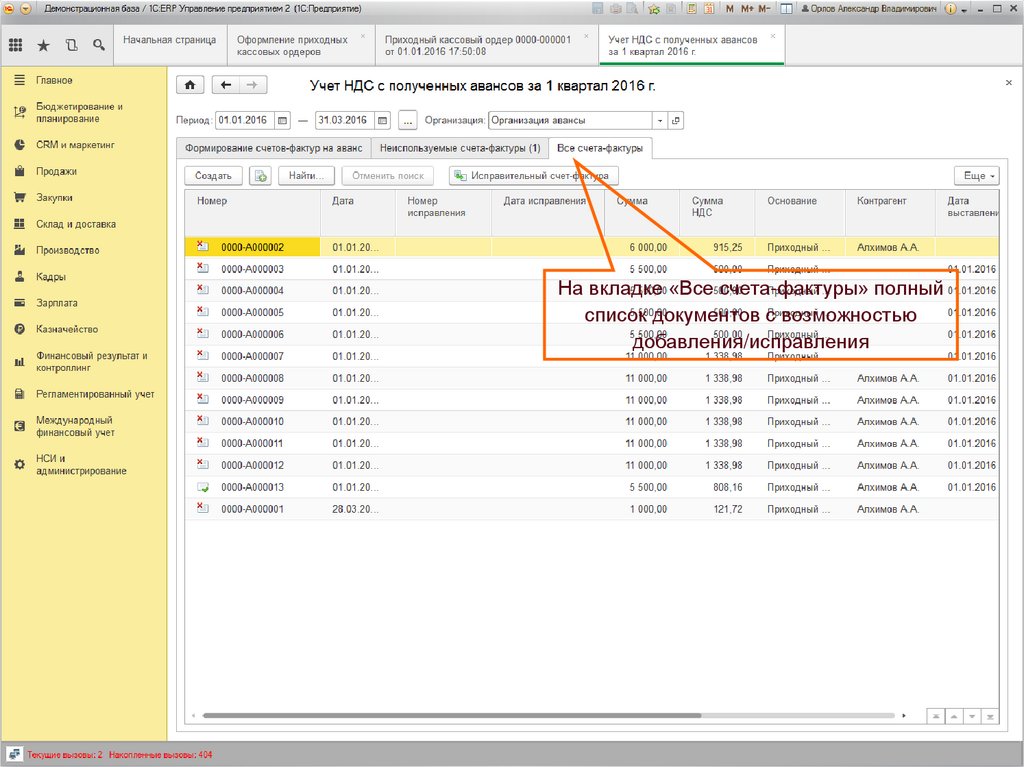Open calendar picker for start date 01.01.2016
The width and height of the screenshot is (1024, 767).
[282, 121]
